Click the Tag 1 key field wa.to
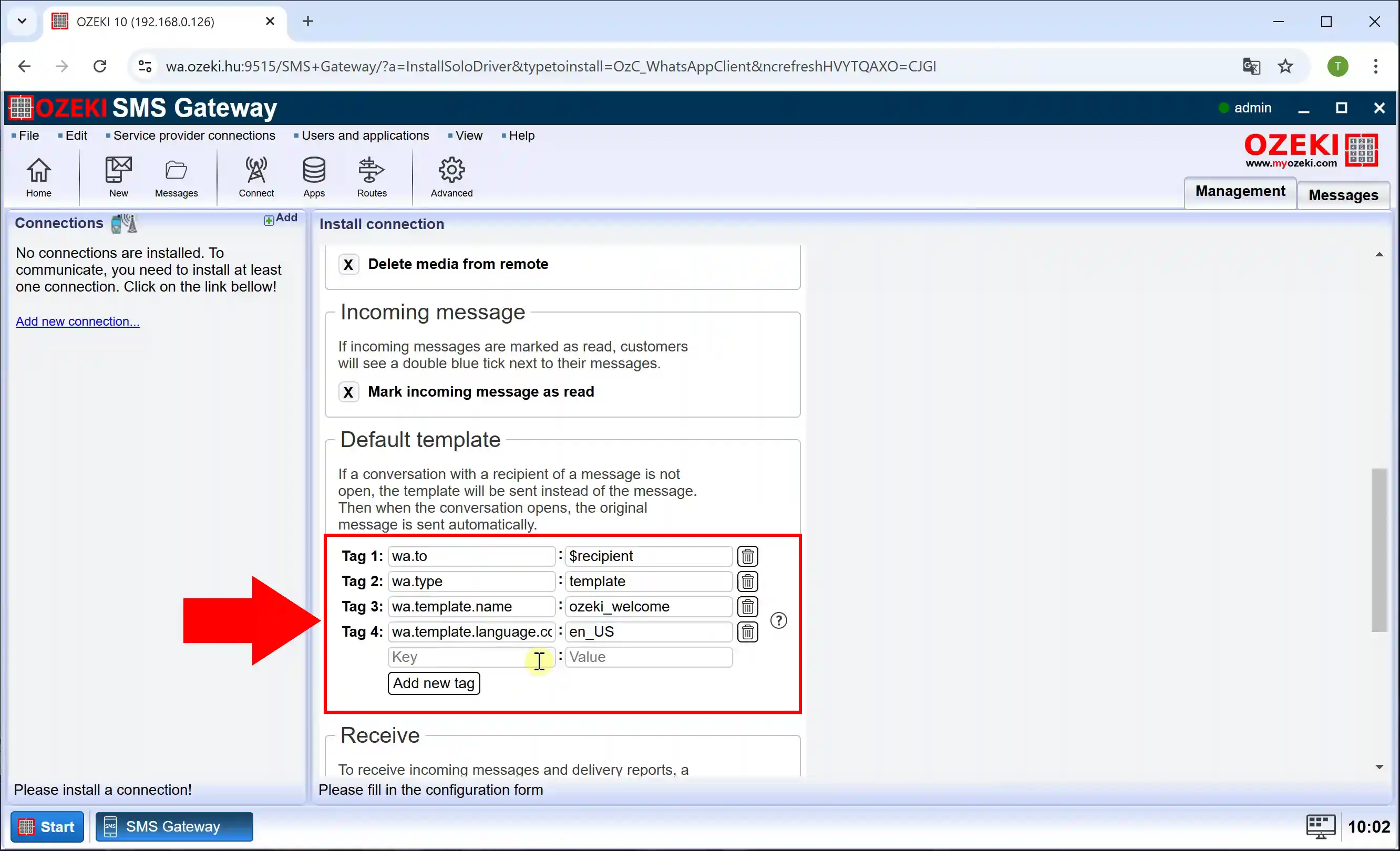 point(471,556)
